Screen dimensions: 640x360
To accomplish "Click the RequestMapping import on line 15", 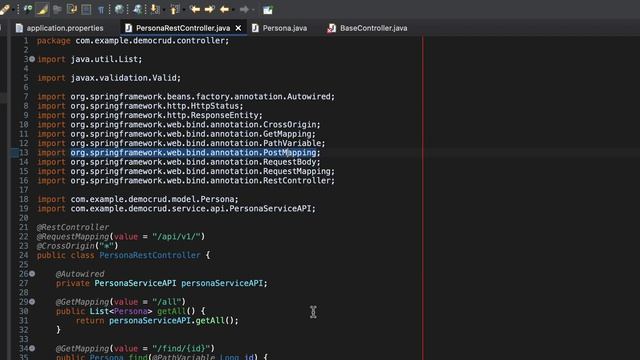I will click(186, 171).
